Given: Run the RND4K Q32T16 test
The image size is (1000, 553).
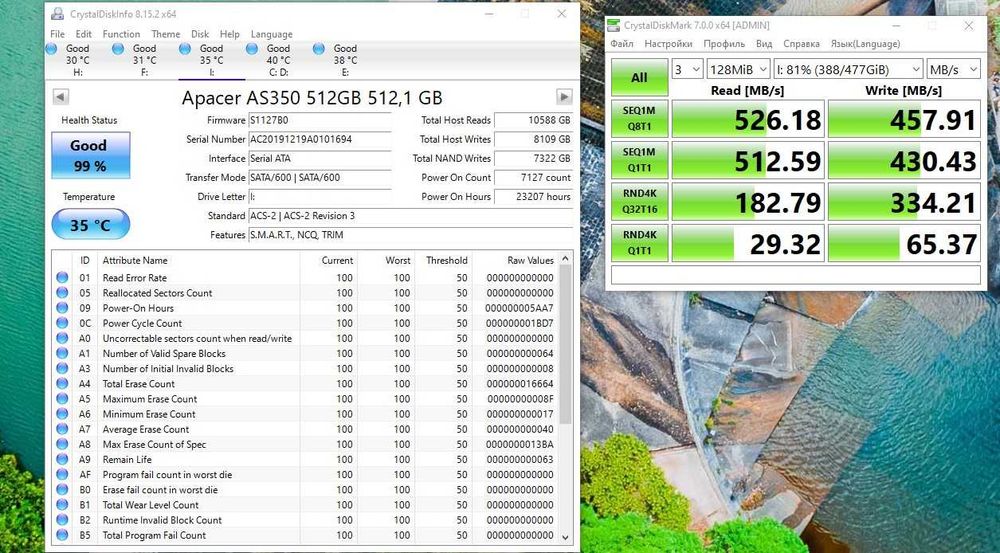Looking at the screenshot, I should [x=639, y=202].
